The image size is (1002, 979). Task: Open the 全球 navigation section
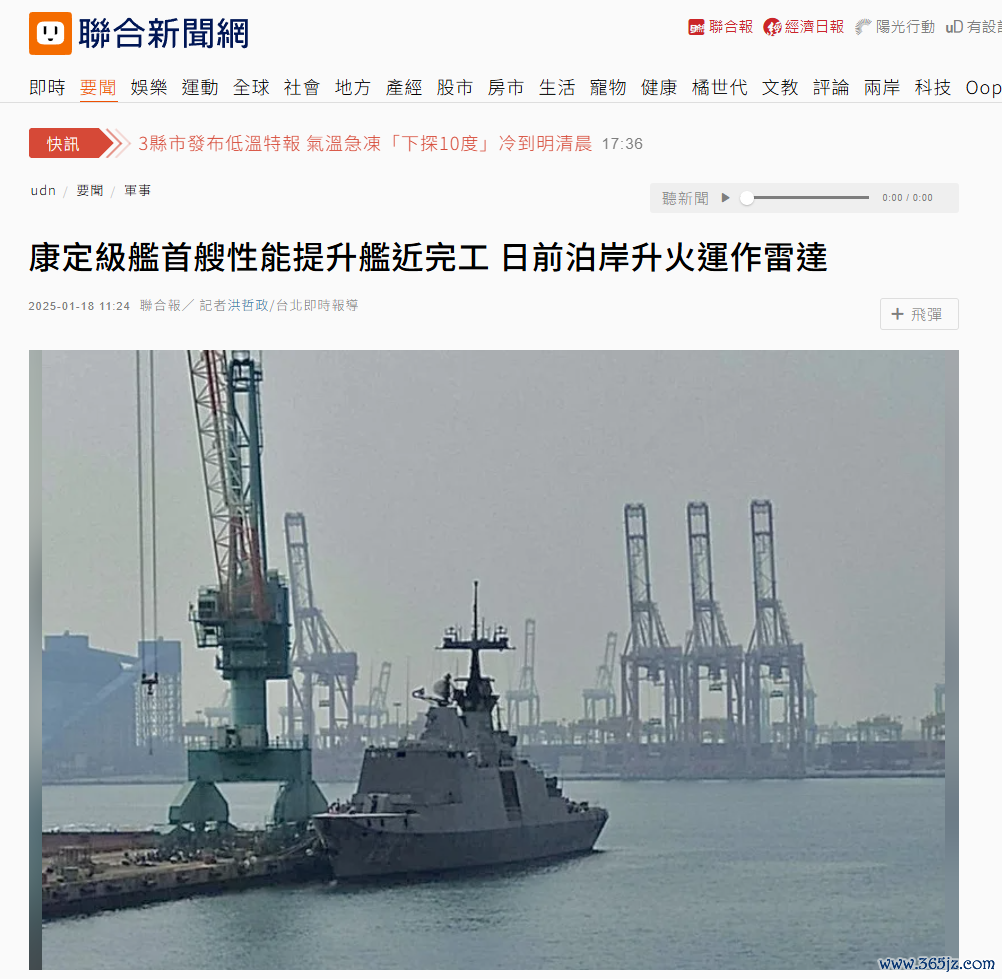tap(251, 88)
